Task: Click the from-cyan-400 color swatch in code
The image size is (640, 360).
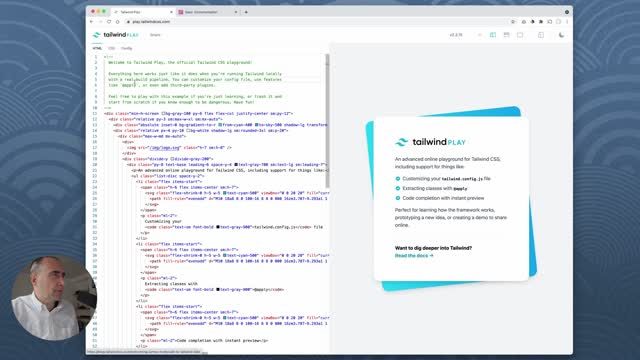Action: point(220,125)
